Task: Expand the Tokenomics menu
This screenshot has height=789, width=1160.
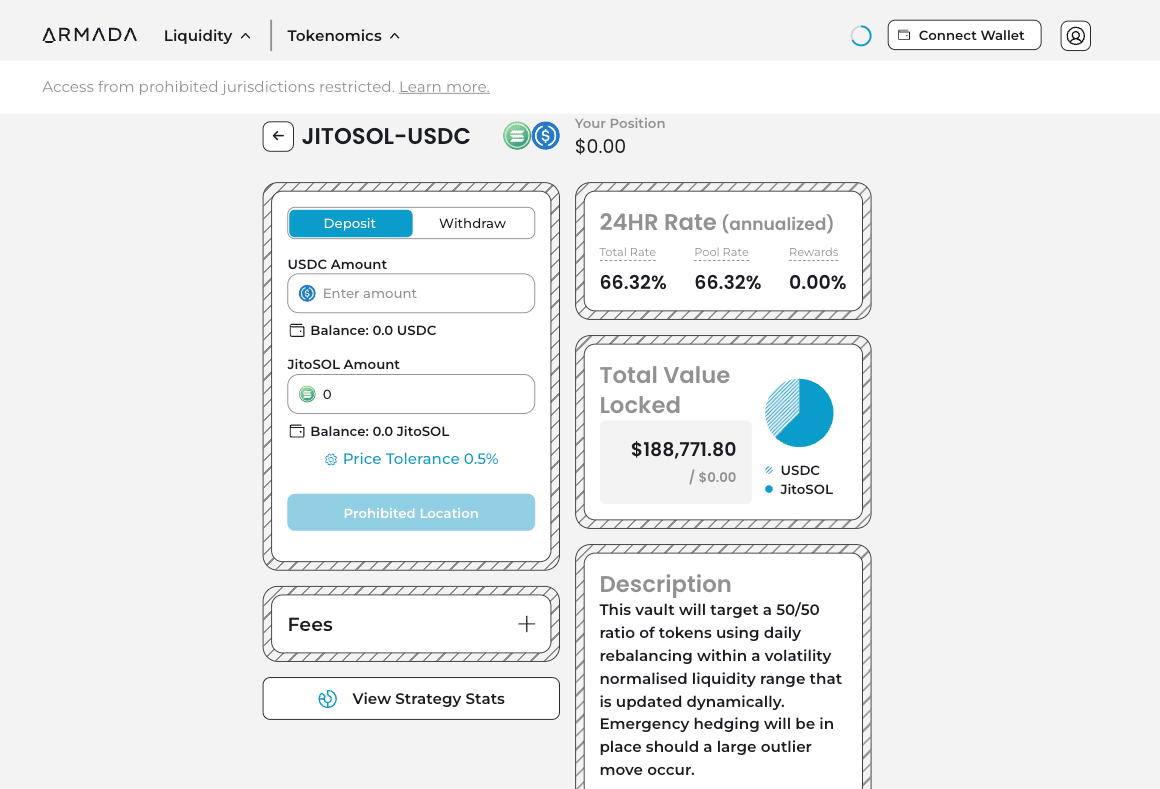Action: pos(343,35)
